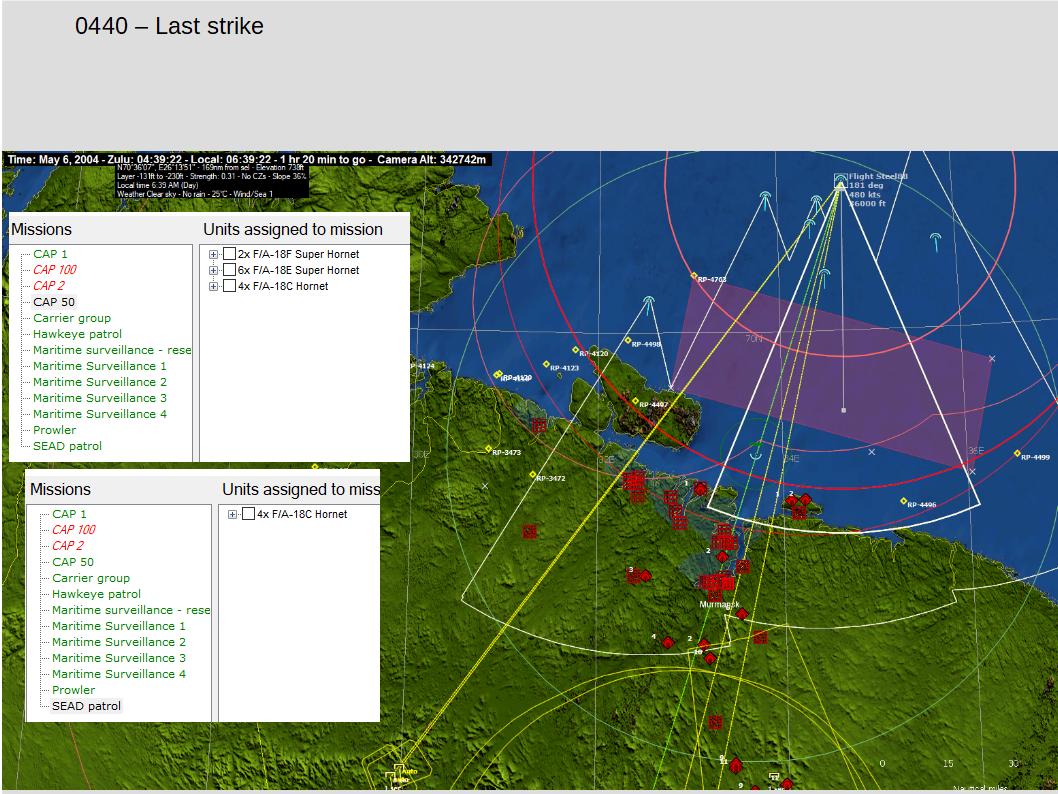Click the purple patrol zone rectangle on map
The width and height of the screenshot is (1058, 794).
(x=831, y=372)
